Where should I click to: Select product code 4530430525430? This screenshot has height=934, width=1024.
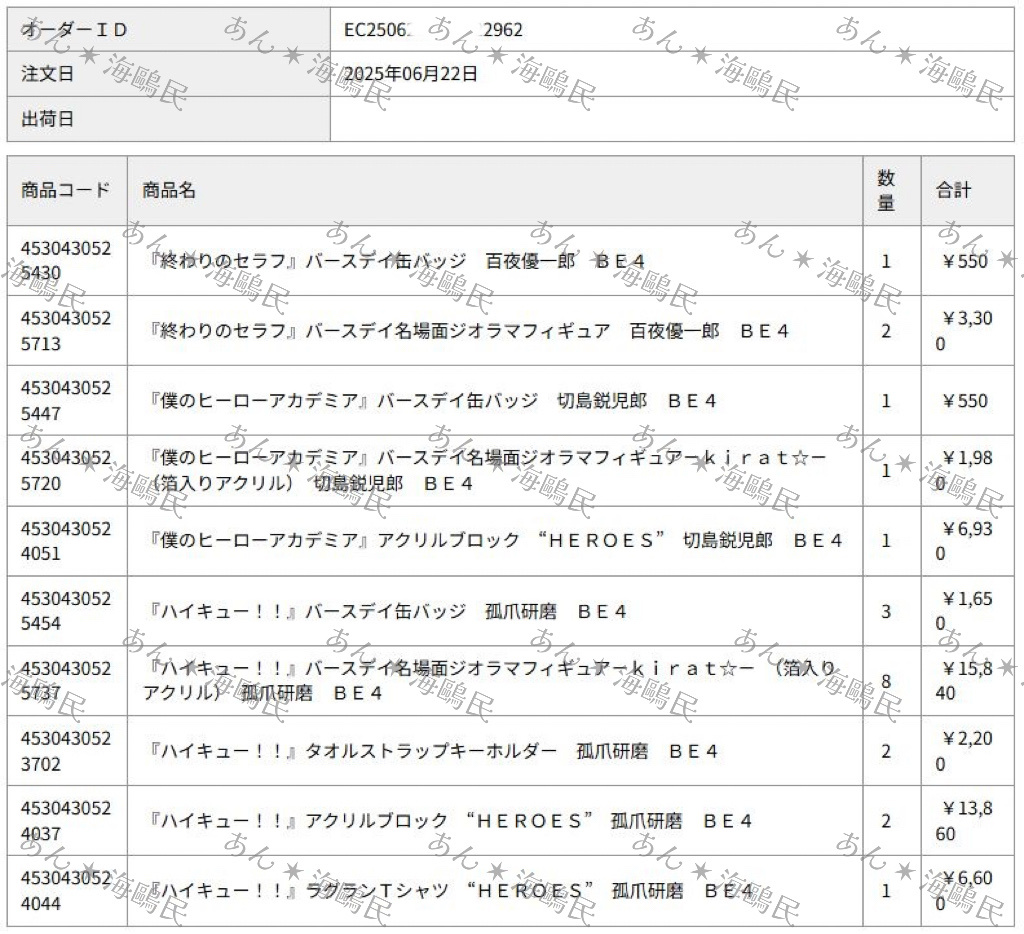[x=66, y=261]
